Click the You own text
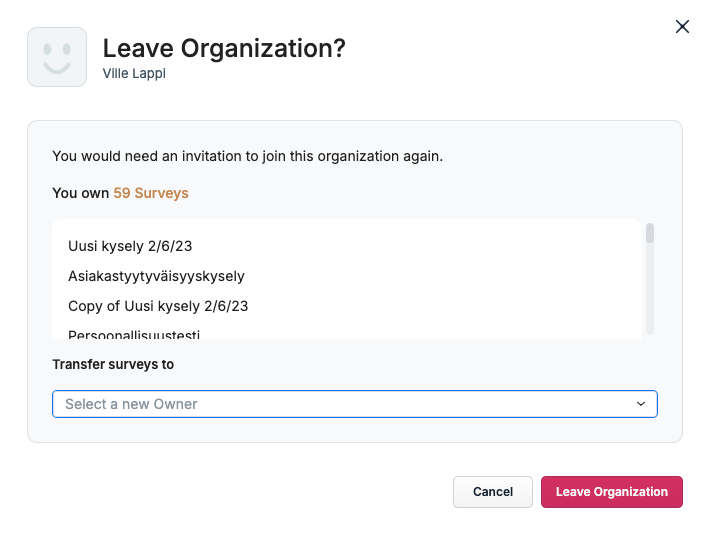The height and width of the screenshot is (534, 710). [81, 193]
